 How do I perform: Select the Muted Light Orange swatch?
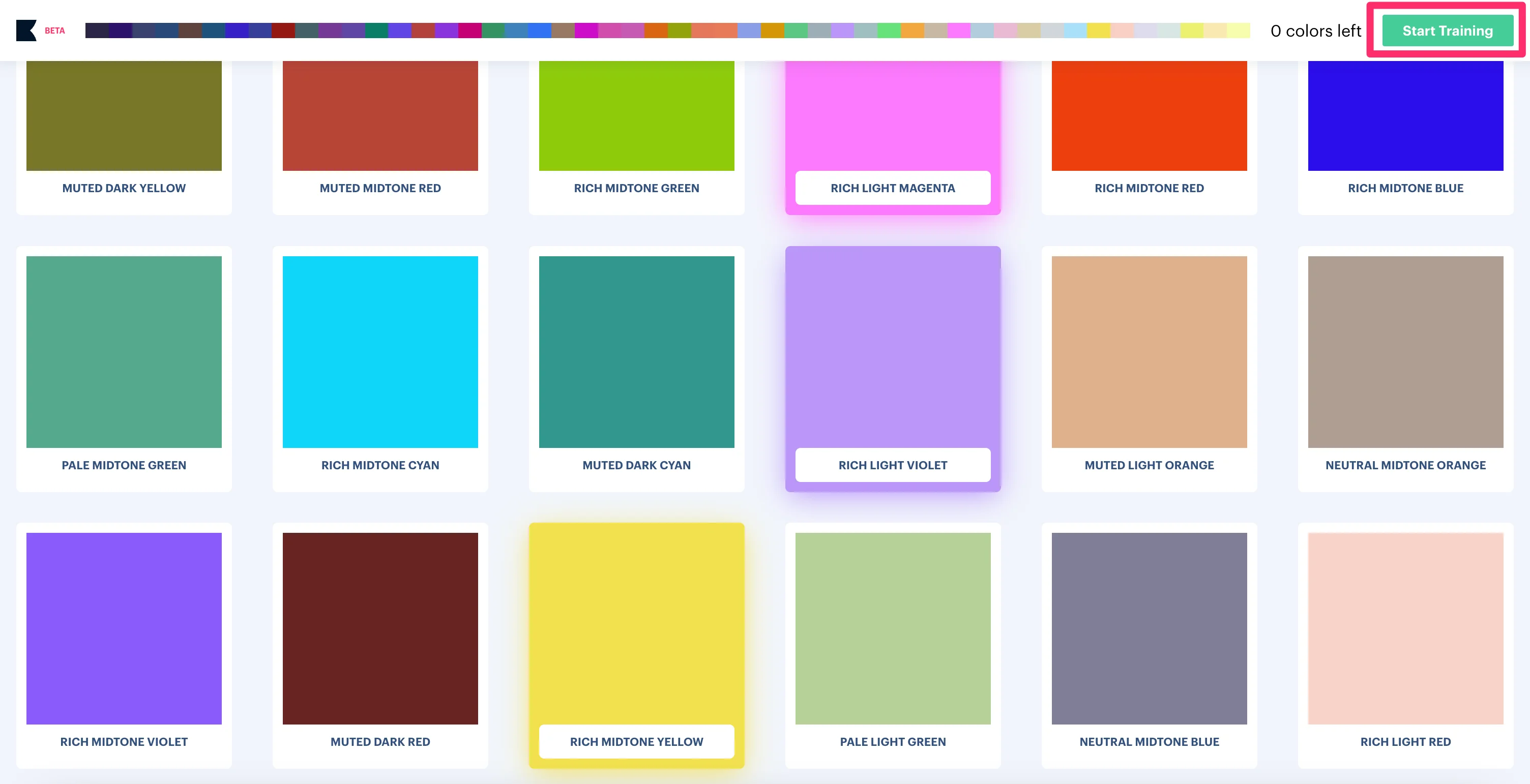point(1149,351)
